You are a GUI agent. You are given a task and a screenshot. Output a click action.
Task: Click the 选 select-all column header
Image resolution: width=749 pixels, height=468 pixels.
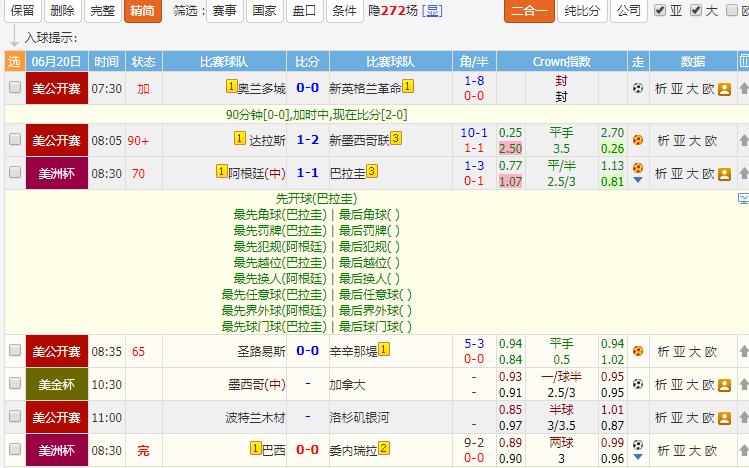15,62
